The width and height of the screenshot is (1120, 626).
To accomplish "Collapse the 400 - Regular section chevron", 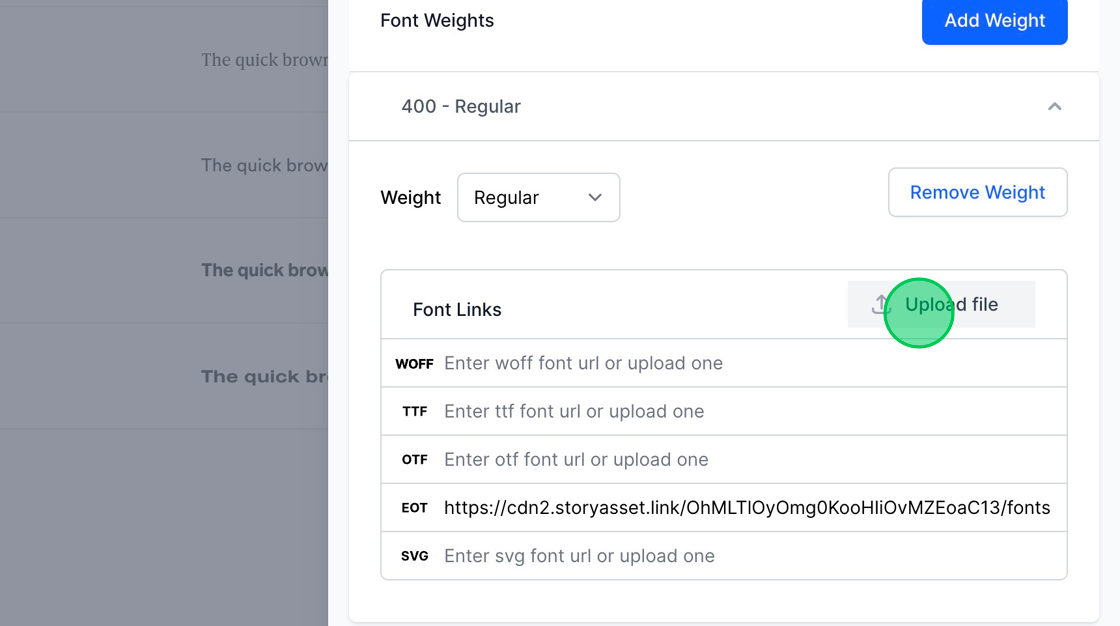I will coord(1054,106).
